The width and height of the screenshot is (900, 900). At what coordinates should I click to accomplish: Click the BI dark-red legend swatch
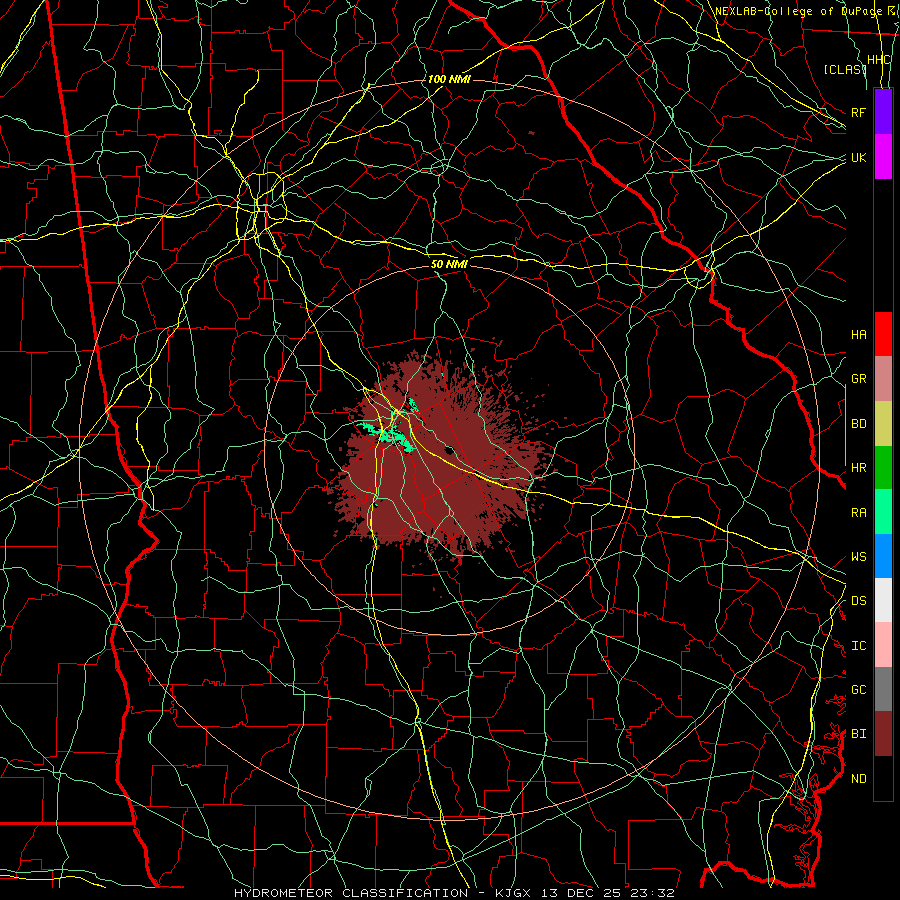tap(883, 734)
